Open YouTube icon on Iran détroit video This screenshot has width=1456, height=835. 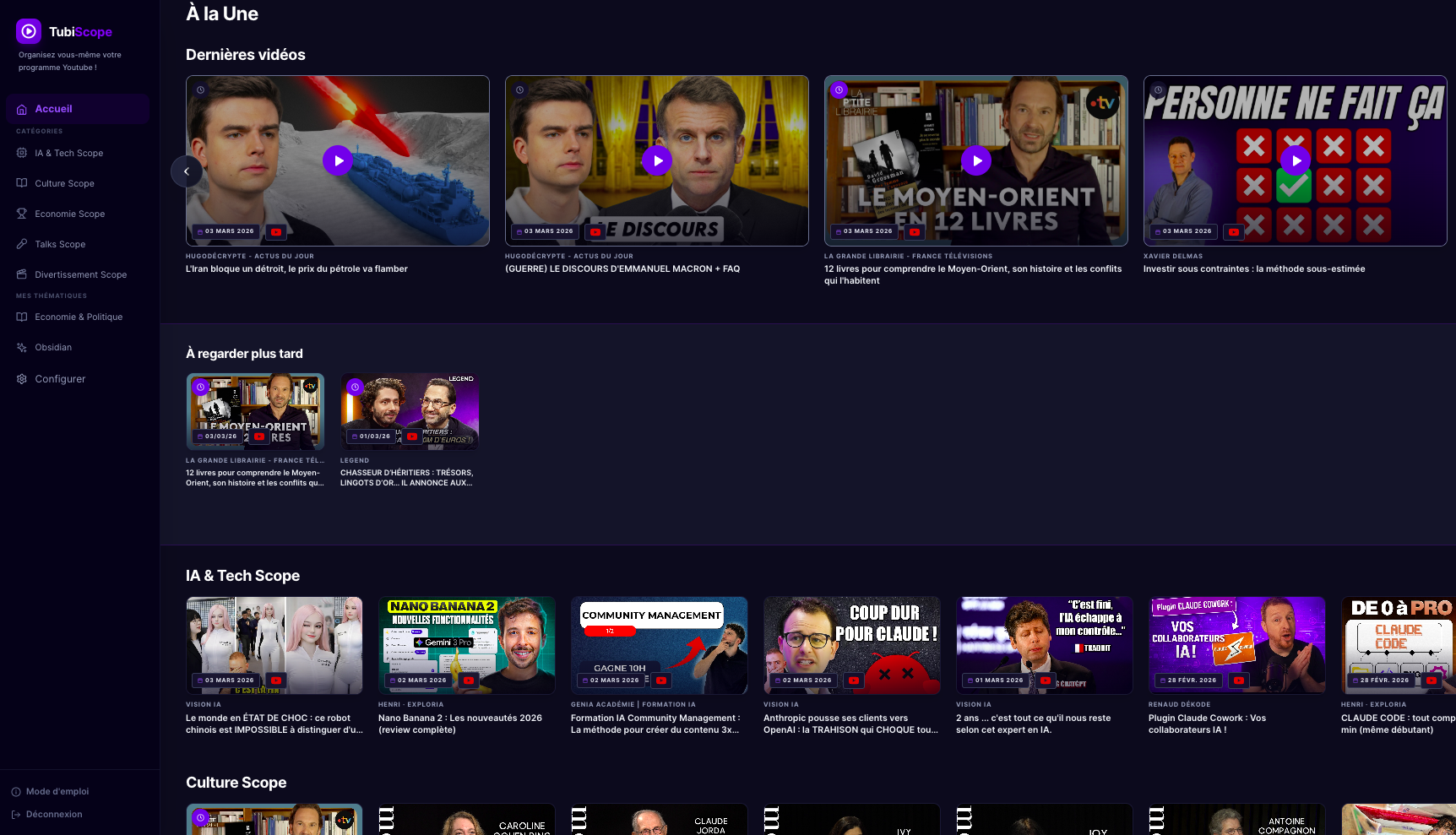coord(276,231)
